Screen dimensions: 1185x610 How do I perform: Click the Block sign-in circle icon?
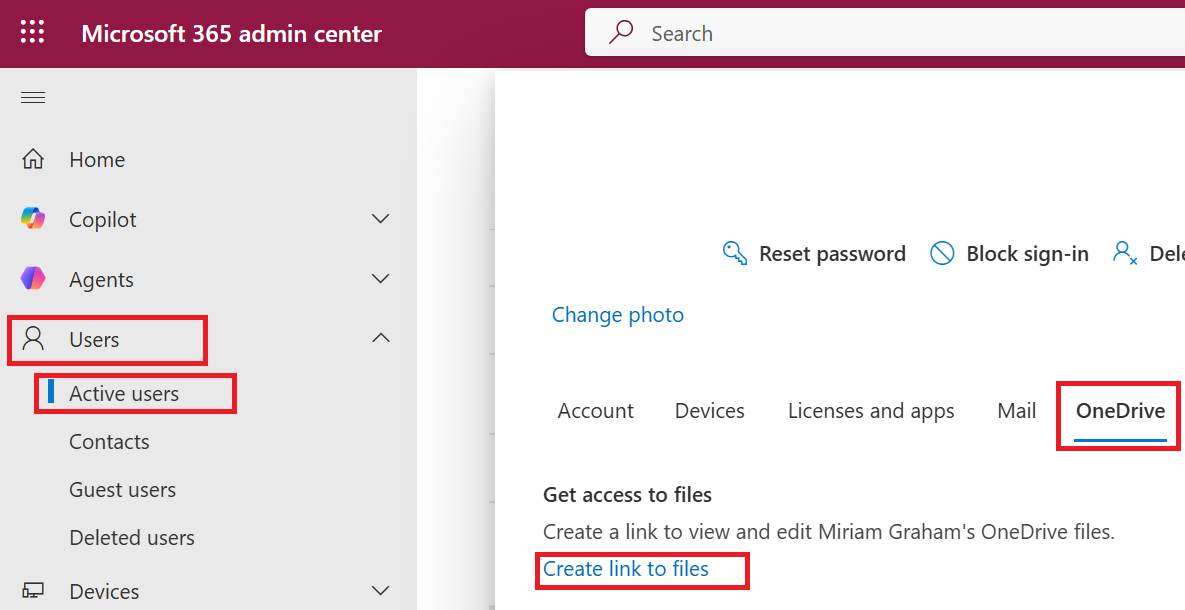coord(942,254)
